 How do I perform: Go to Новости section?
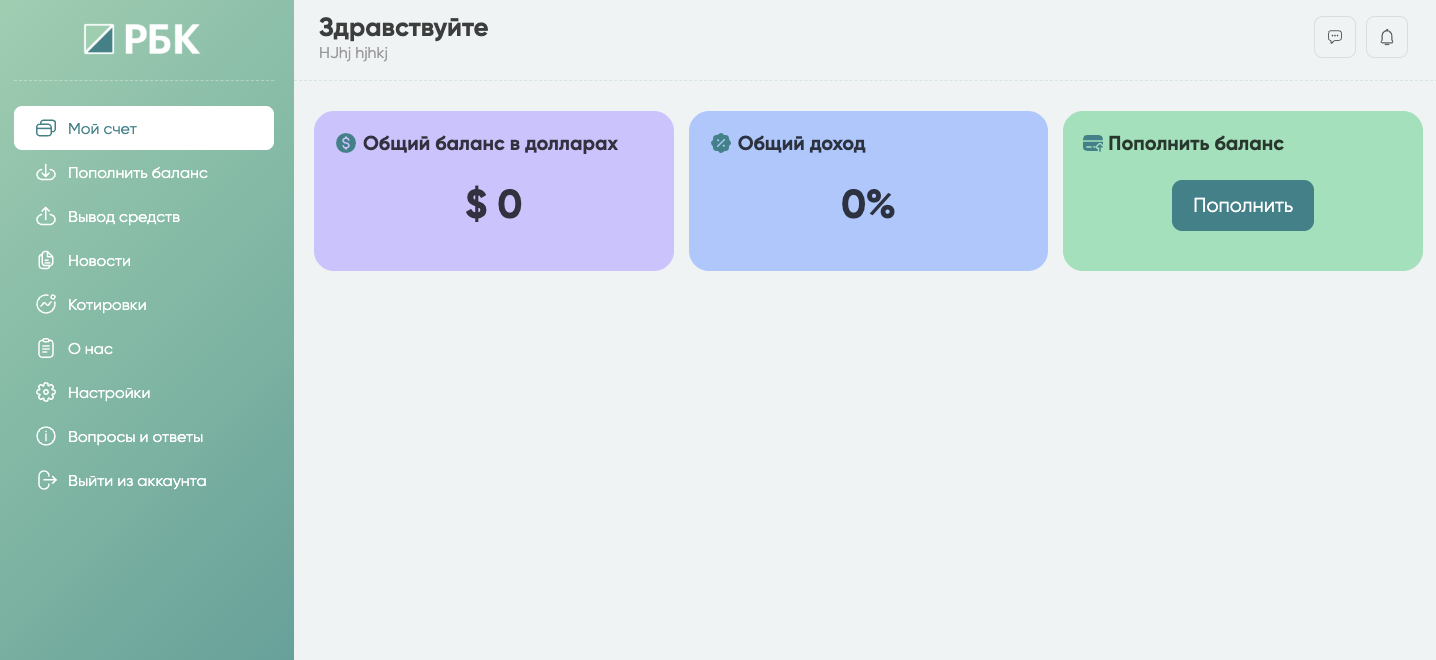click(99, 261)
